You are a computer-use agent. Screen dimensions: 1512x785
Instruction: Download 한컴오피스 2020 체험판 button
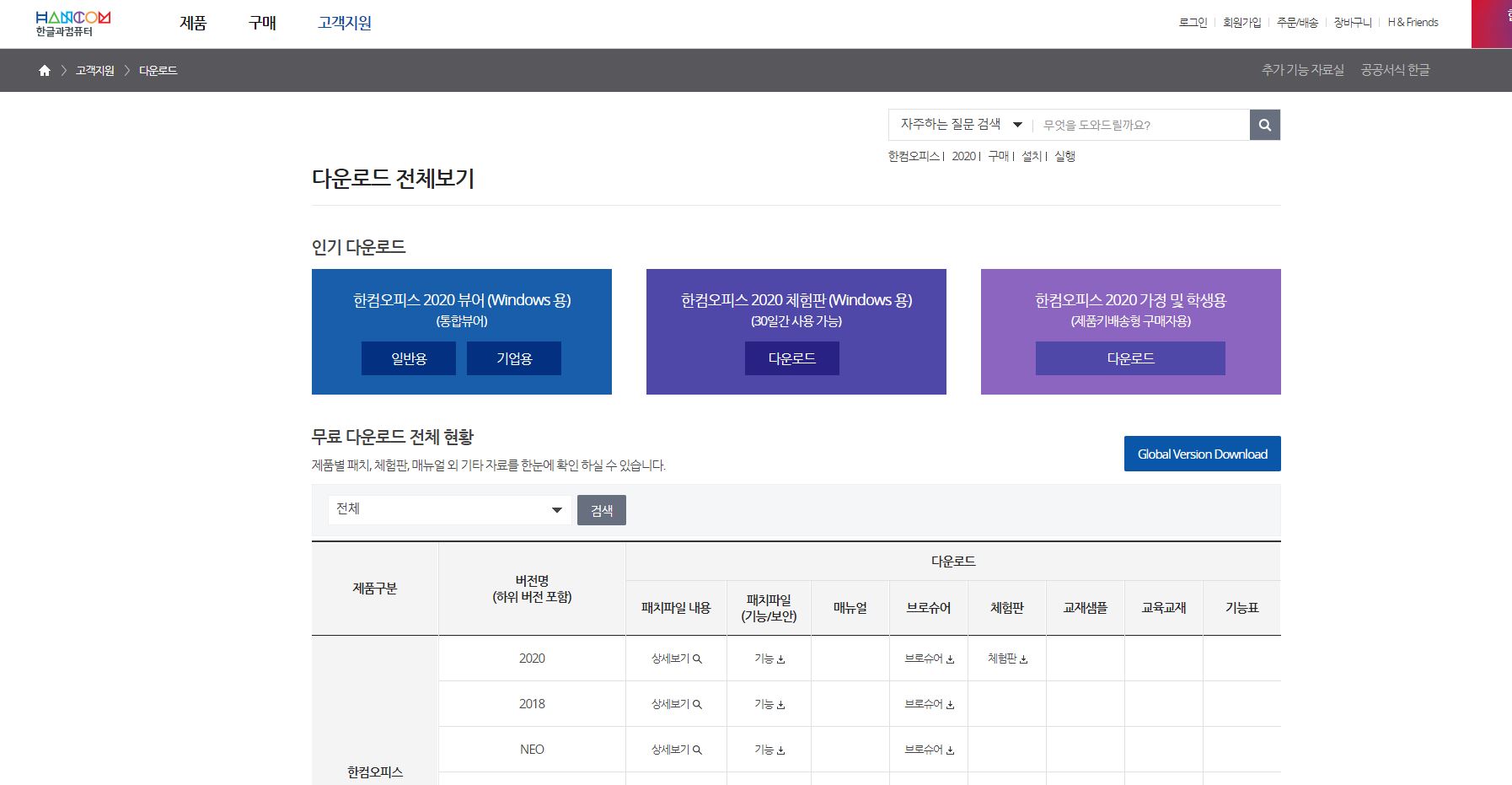(792, 358)
